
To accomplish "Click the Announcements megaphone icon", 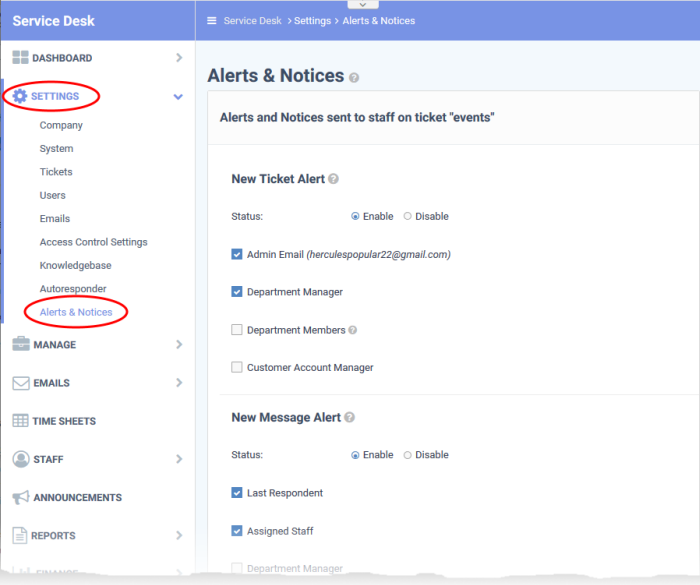I will pyautogui.click(x=20, y=497).
